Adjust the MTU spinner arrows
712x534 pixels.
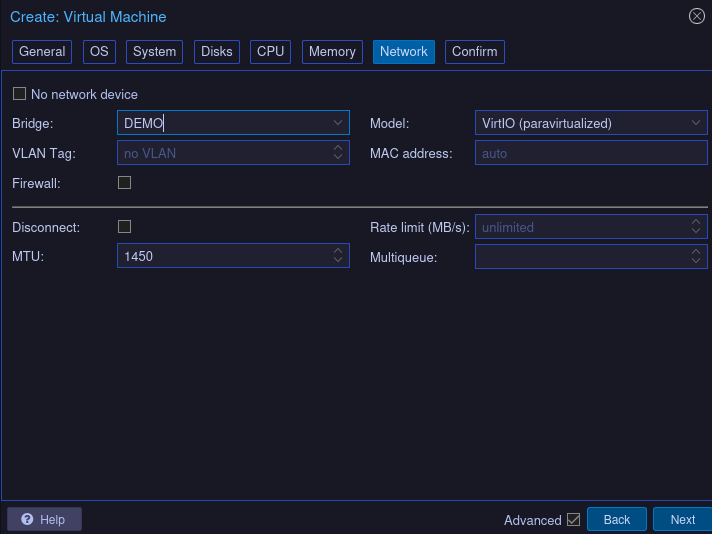point(338,256)
